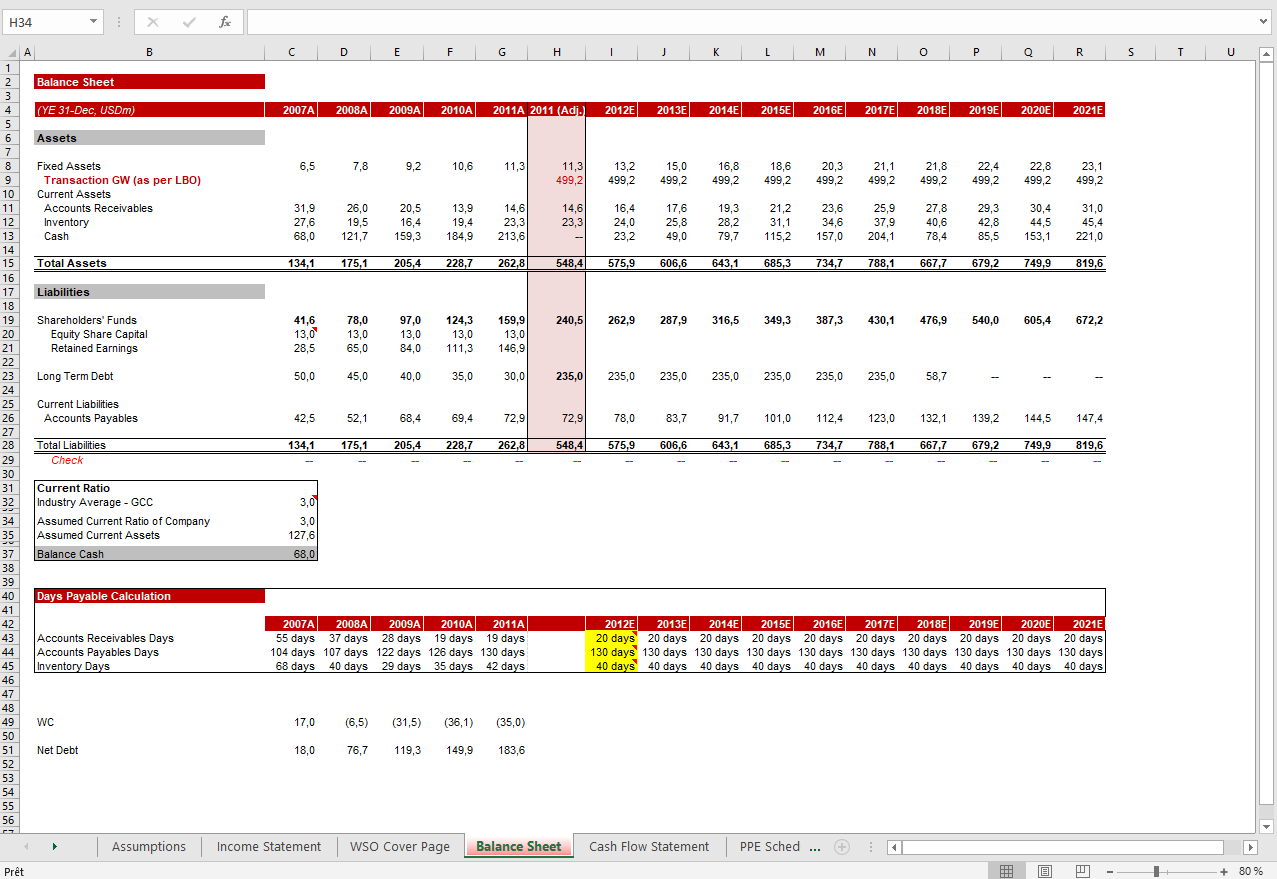Switch to Page Break Preview icon
1277x879 pixels.
click(1082, 871)
